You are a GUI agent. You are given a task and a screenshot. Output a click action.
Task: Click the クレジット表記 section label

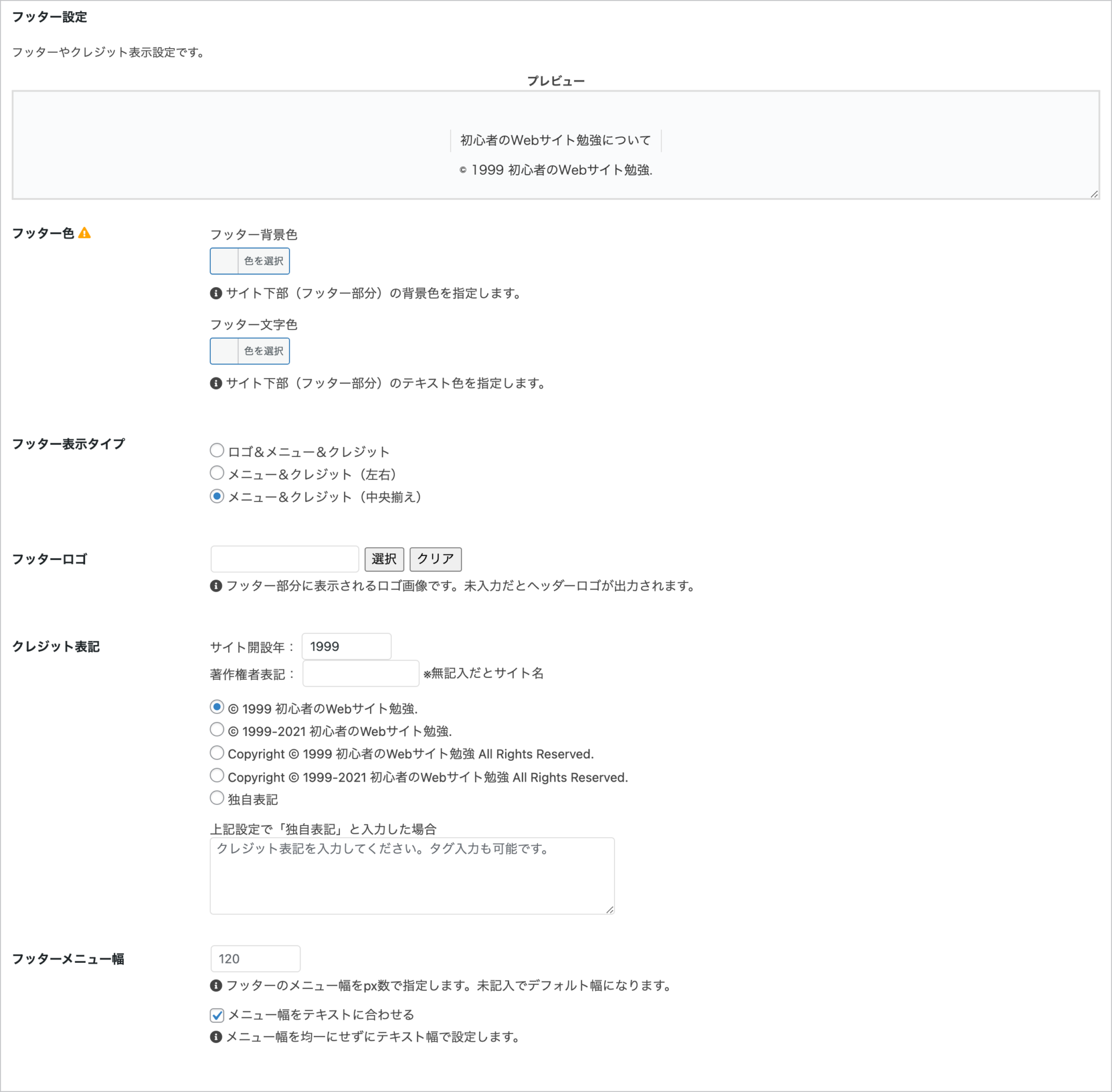(x=56, y=647)
